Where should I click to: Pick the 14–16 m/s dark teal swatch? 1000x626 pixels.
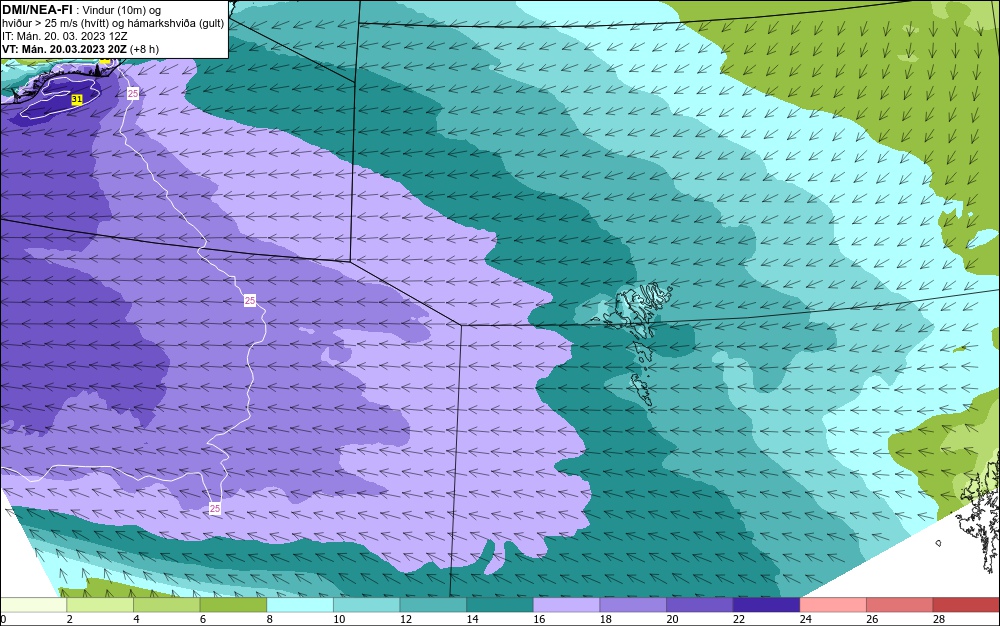pyautogui.click(x=499, y=605)
